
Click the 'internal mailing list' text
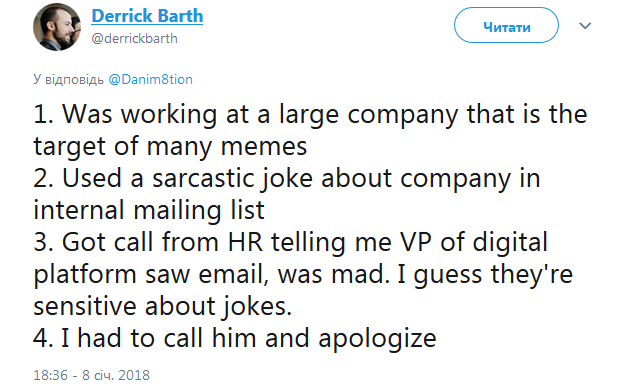[x=149, y=210]
